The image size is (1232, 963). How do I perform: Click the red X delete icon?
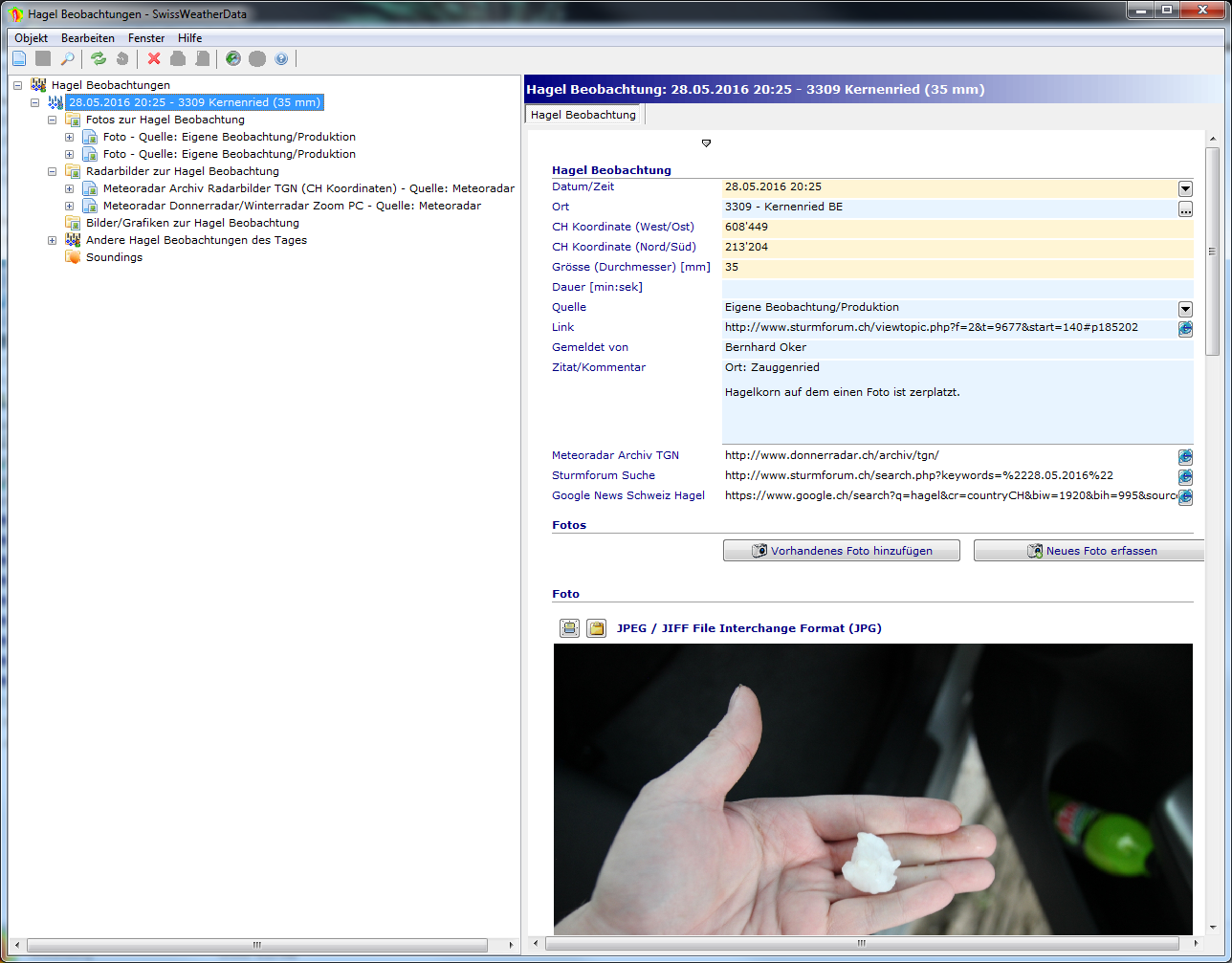[154, 59]
